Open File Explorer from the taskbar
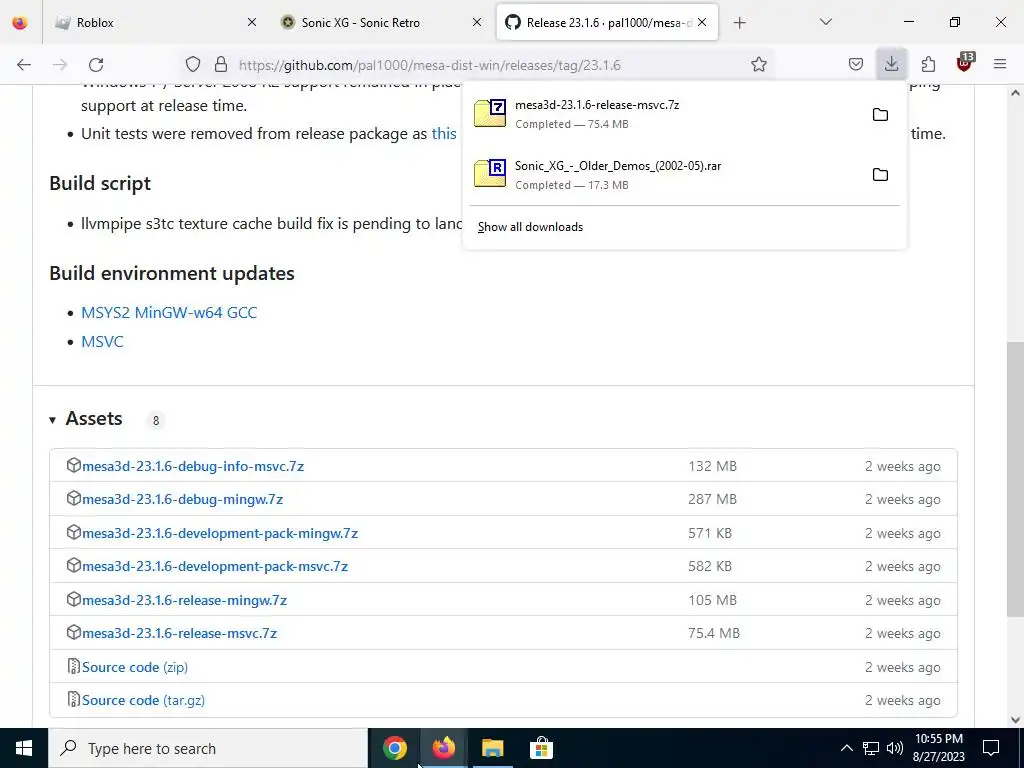 tap(492, 748)
